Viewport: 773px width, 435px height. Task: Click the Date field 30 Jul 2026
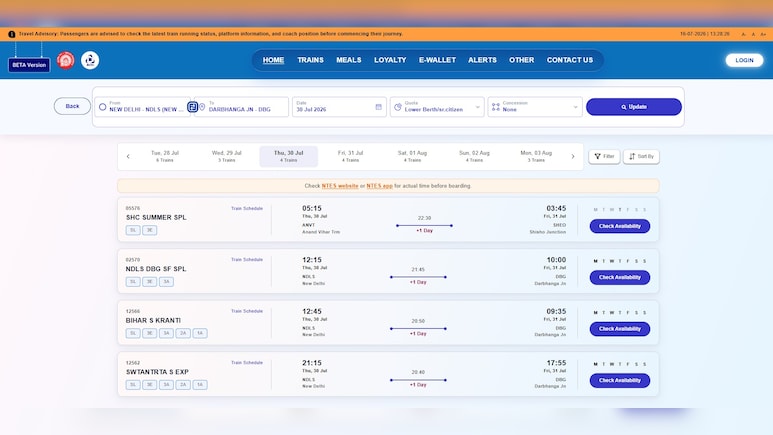339,107
